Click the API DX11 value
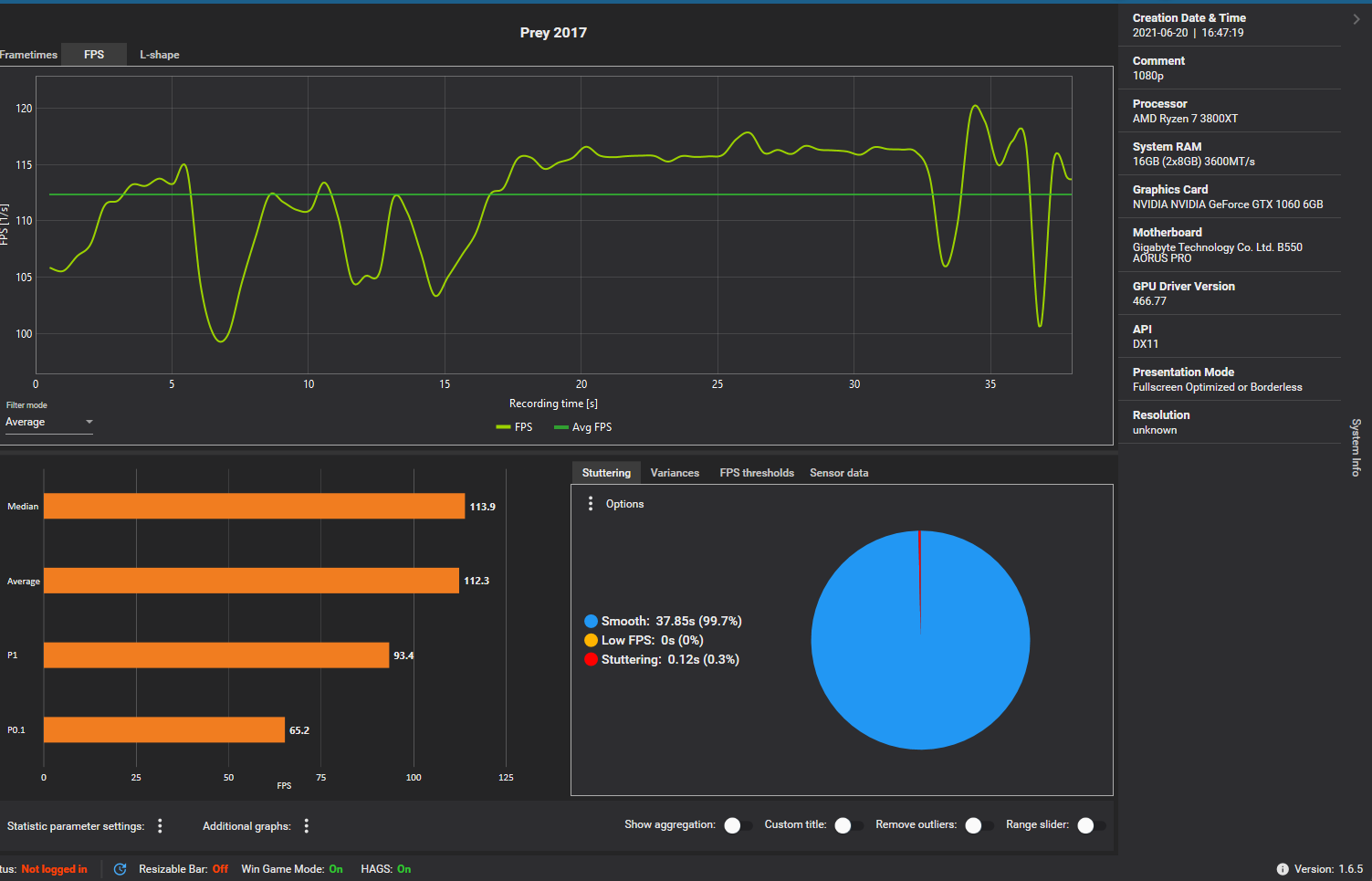Image resolution: width=1372 pixels, height=881 pixels. tap(1146, 344)
